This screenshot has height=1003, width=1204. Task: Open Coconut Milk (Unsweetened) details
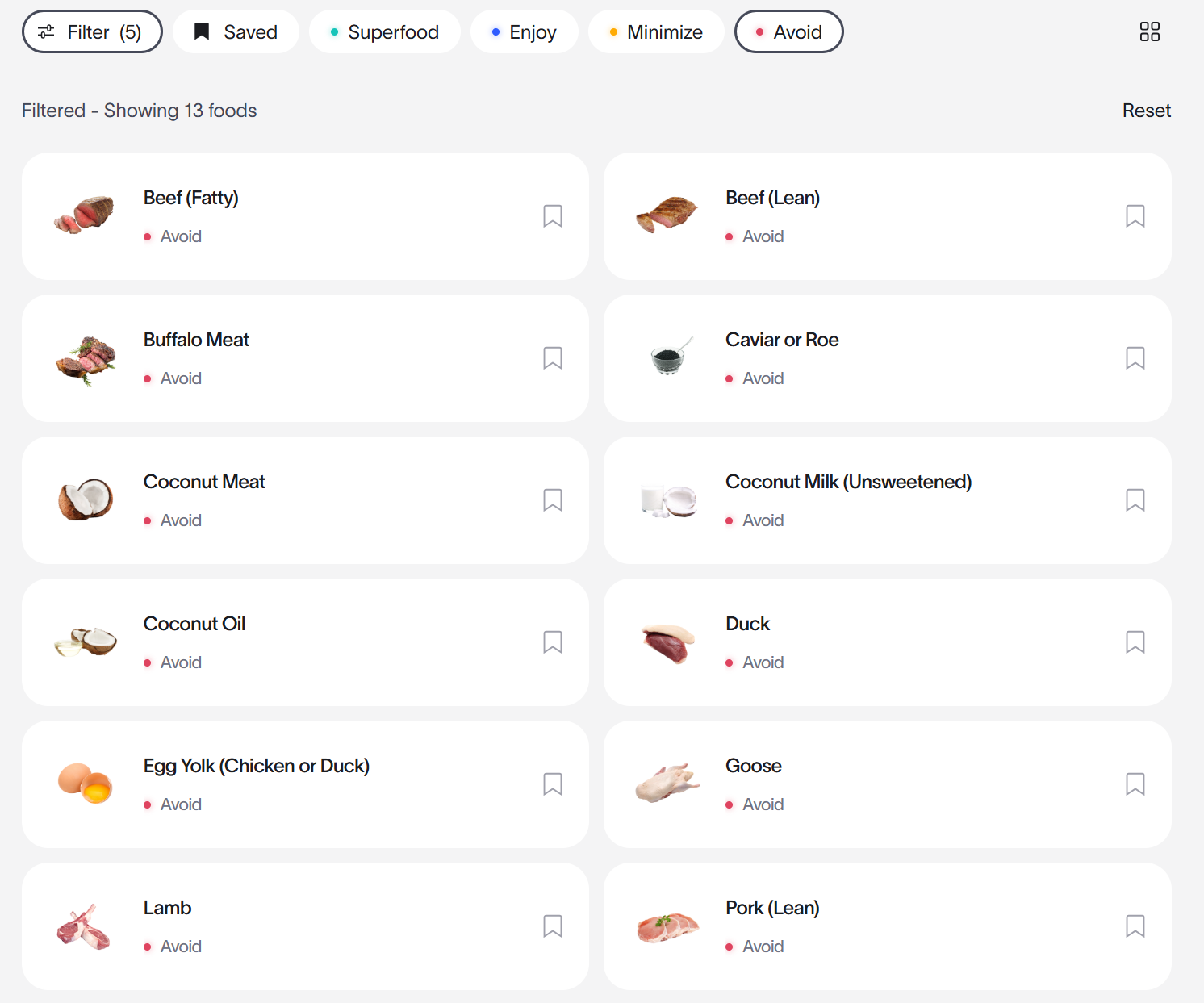point(888,500)
